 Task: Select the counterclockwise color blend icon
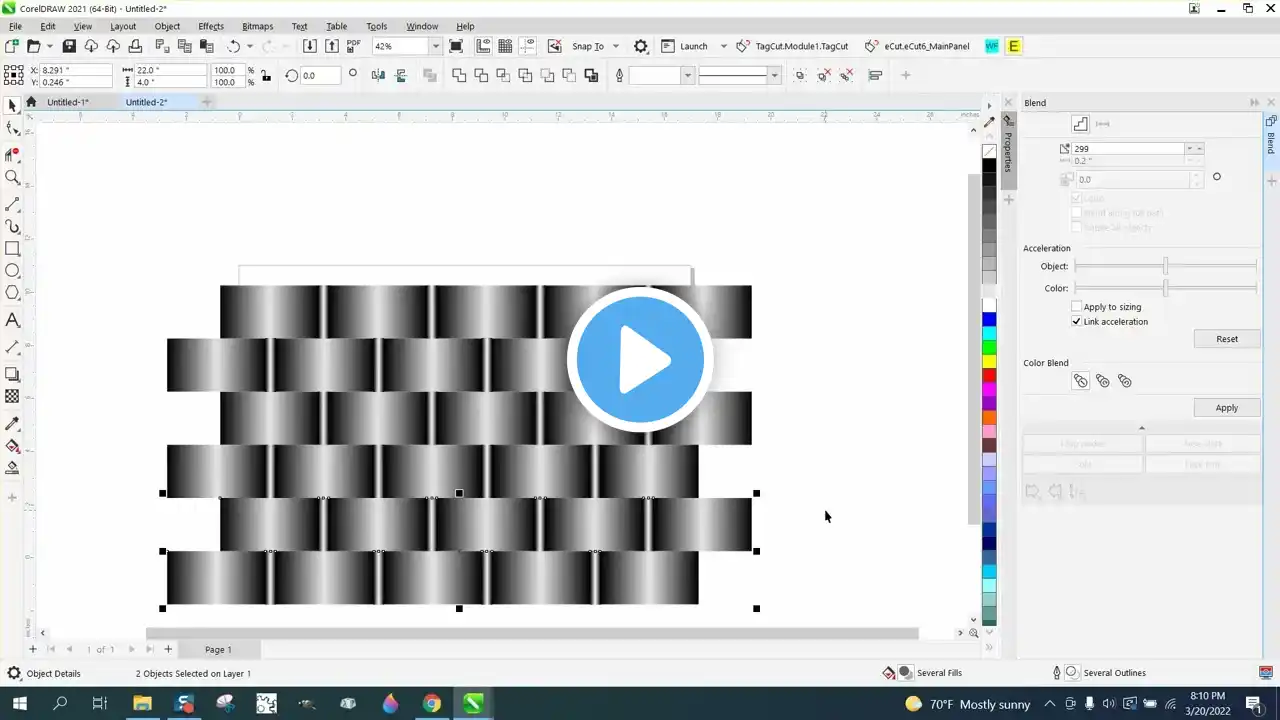point(1124,381)
